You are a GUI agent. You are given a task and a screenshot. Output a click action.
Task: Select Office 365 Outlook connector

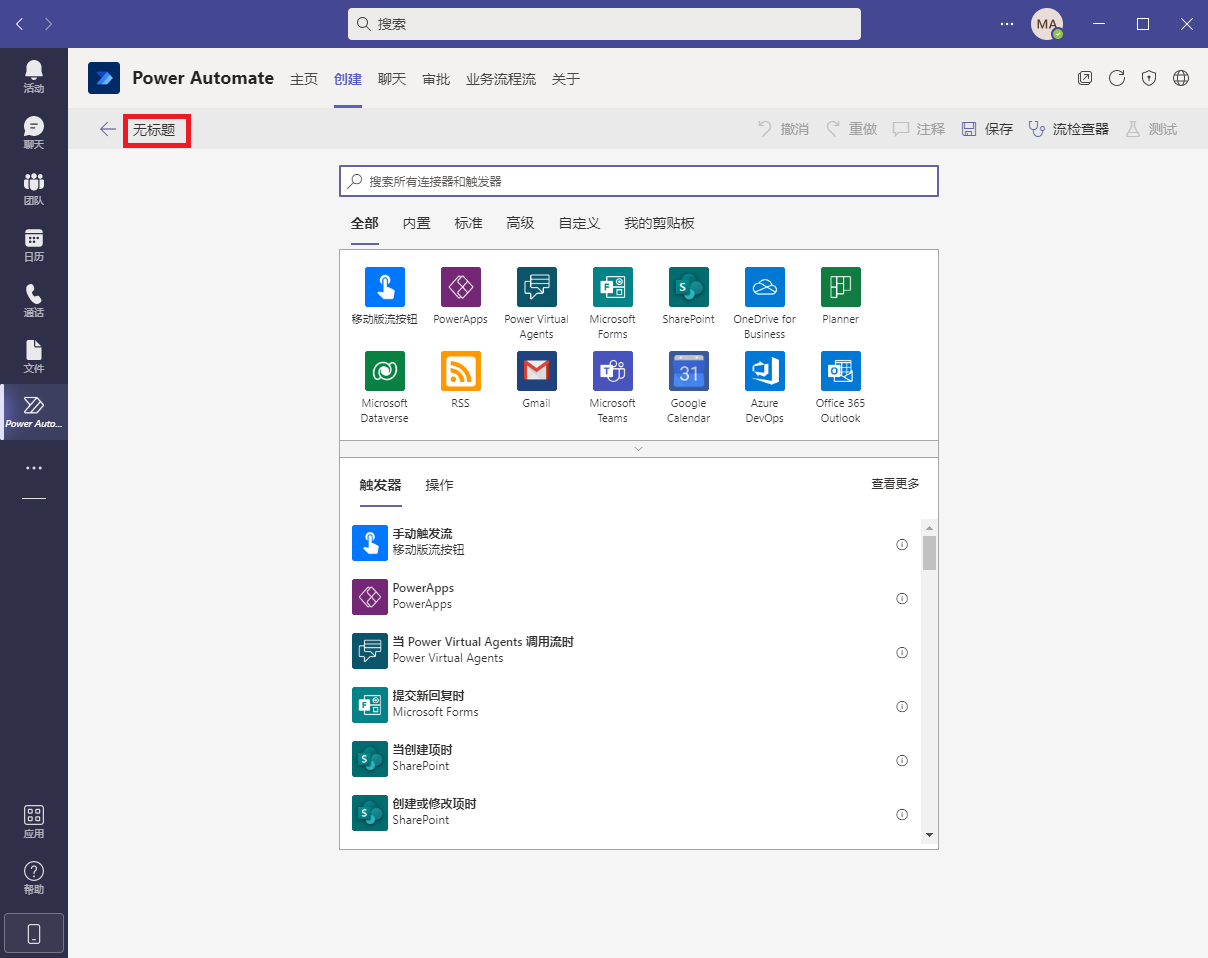841,371
